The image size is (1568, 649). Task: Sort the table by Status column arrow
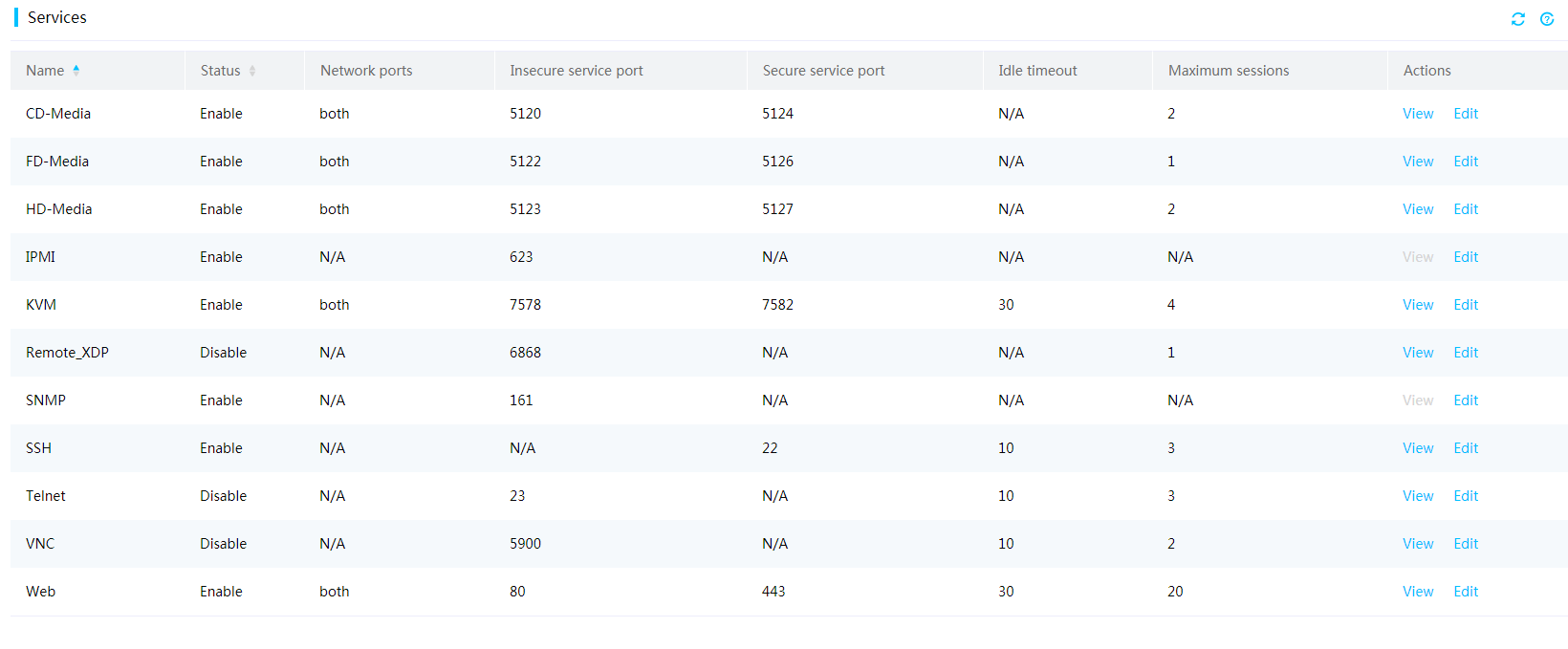[x=252, y=71]
